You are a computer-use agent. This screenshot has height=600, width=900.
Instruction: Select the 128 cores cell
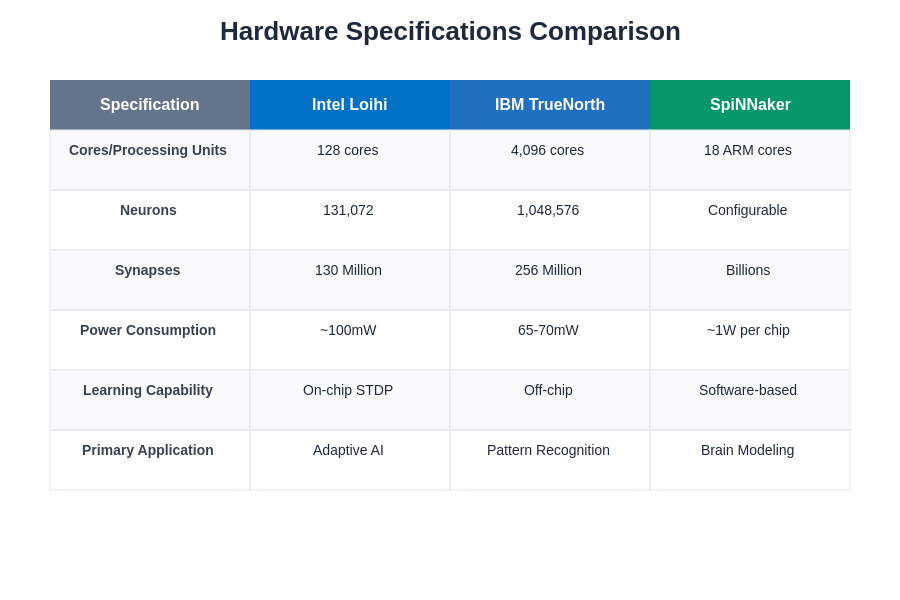348,150
